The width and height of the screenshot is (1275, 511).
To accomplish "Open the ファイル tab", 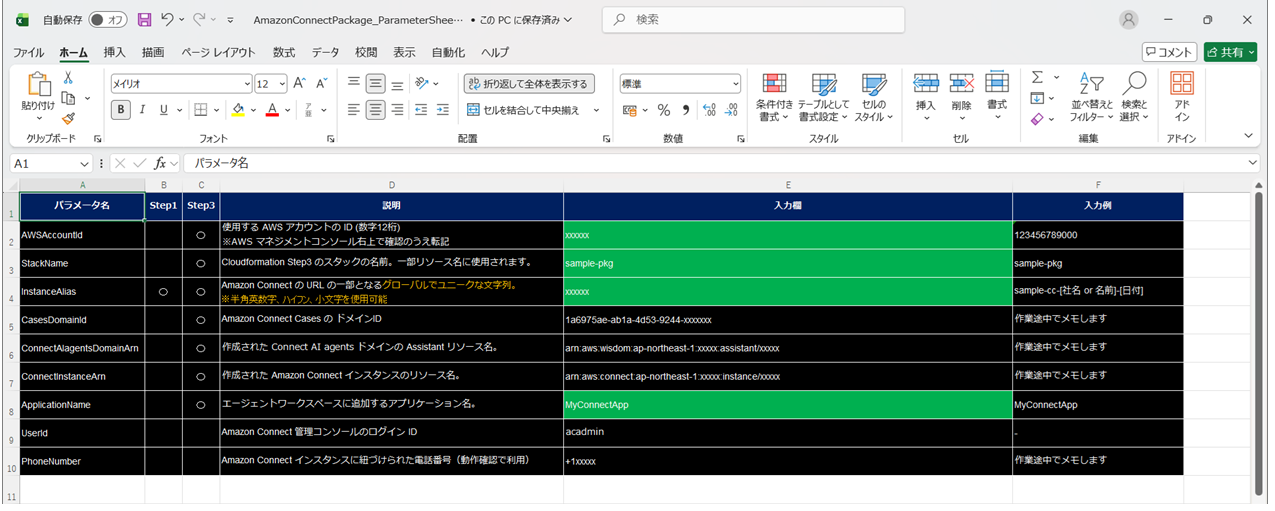I will (x=28, y=52).
